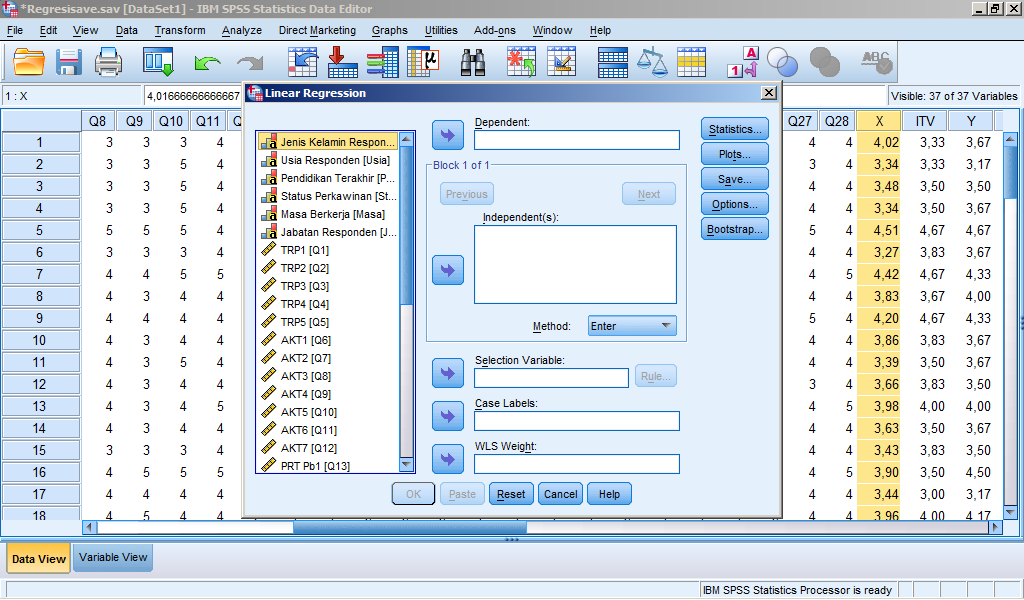This screenshot has width=1024, height=600.
Task: Move variable to Dependent arrow button
Action: pos(448,135)
